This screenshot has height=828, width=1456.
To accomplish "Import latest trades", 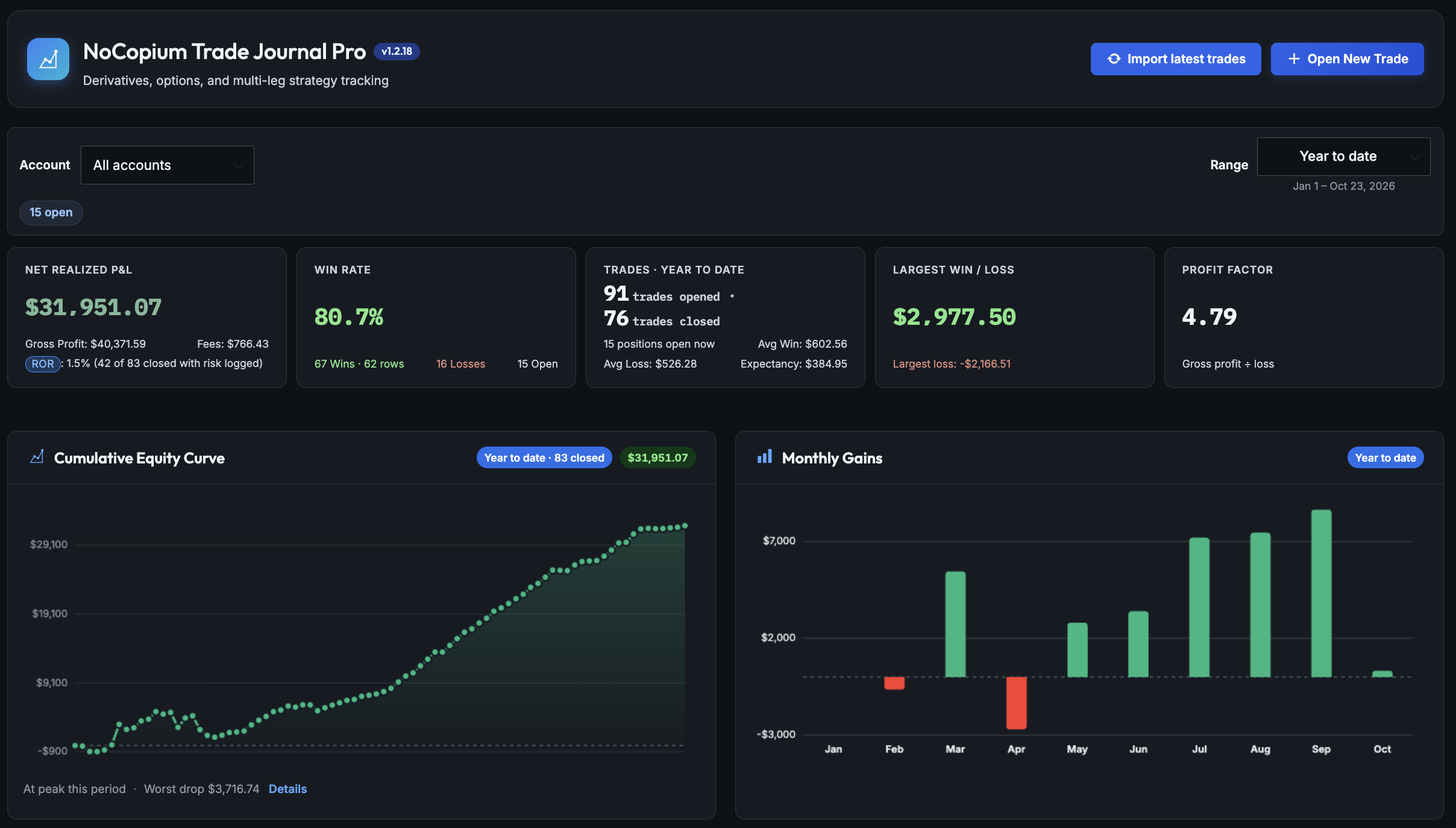I will [x=1175, y=59].
